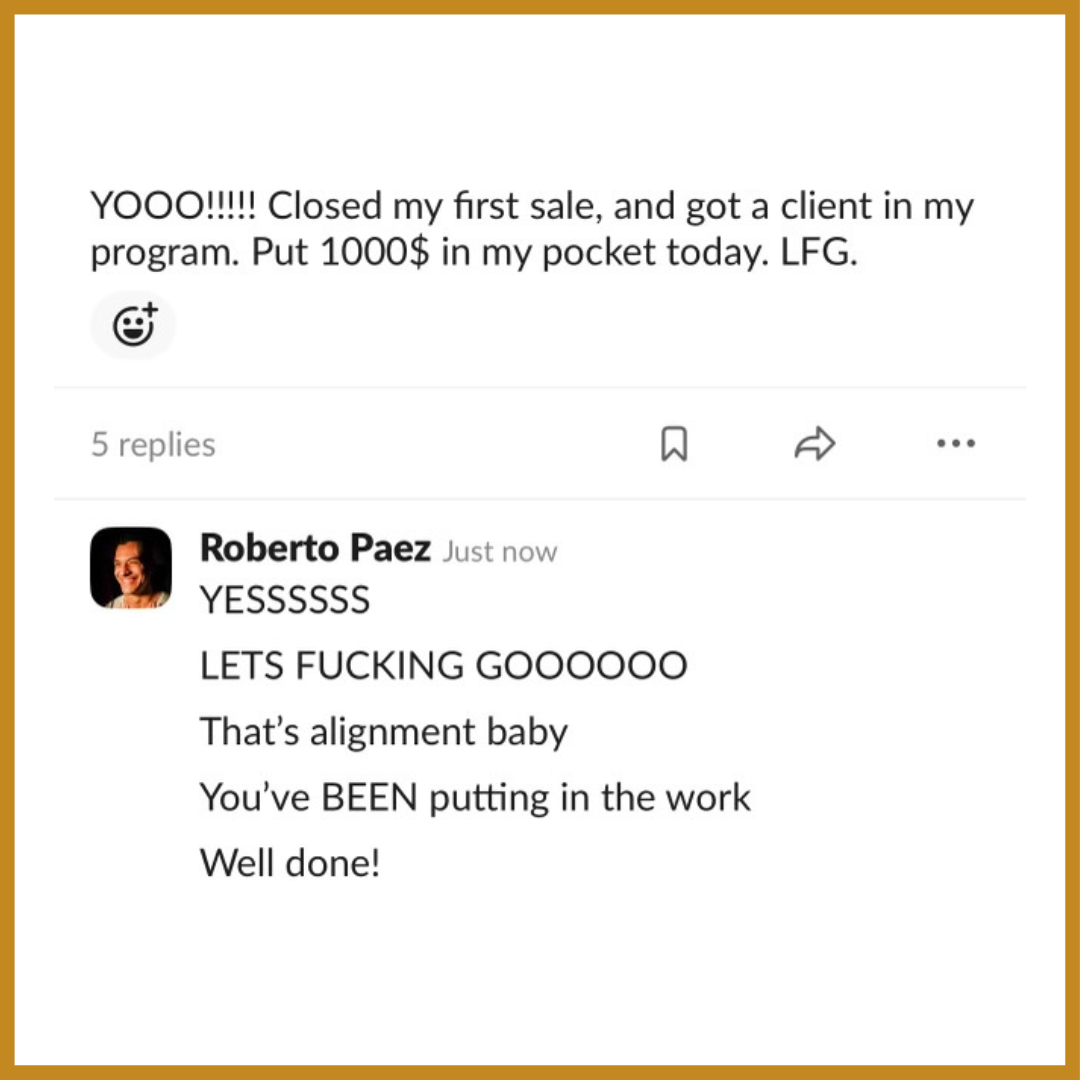1080x1080 pixels.
Task: Open the three-dot more actions menu
Action: tap(956, 444)
